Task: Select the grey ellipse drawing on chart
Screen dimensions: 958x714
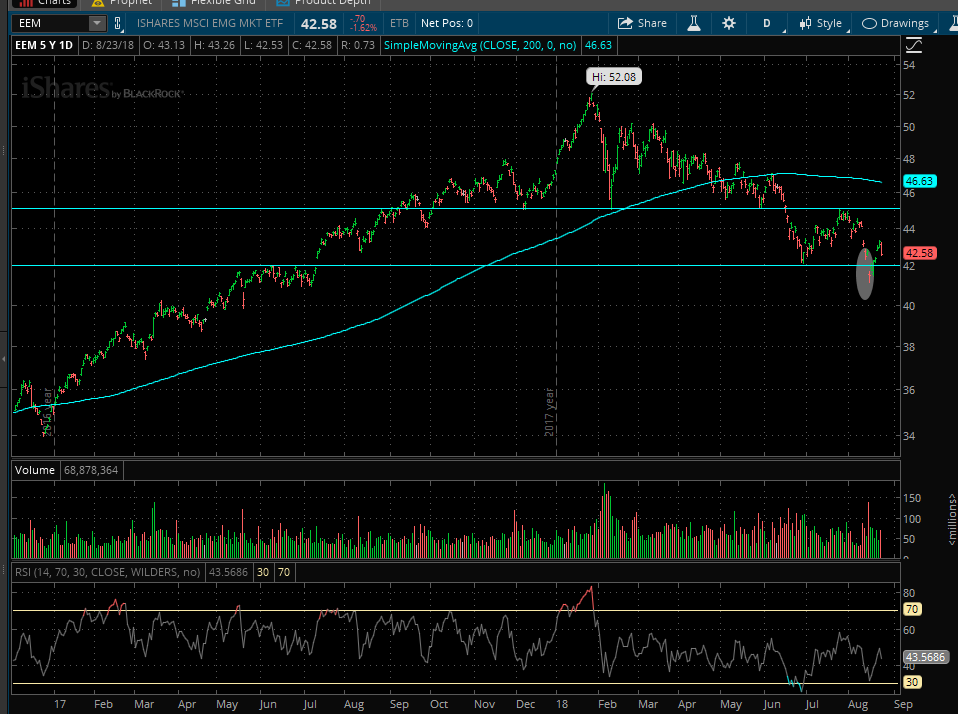Action: coord(865,273)
